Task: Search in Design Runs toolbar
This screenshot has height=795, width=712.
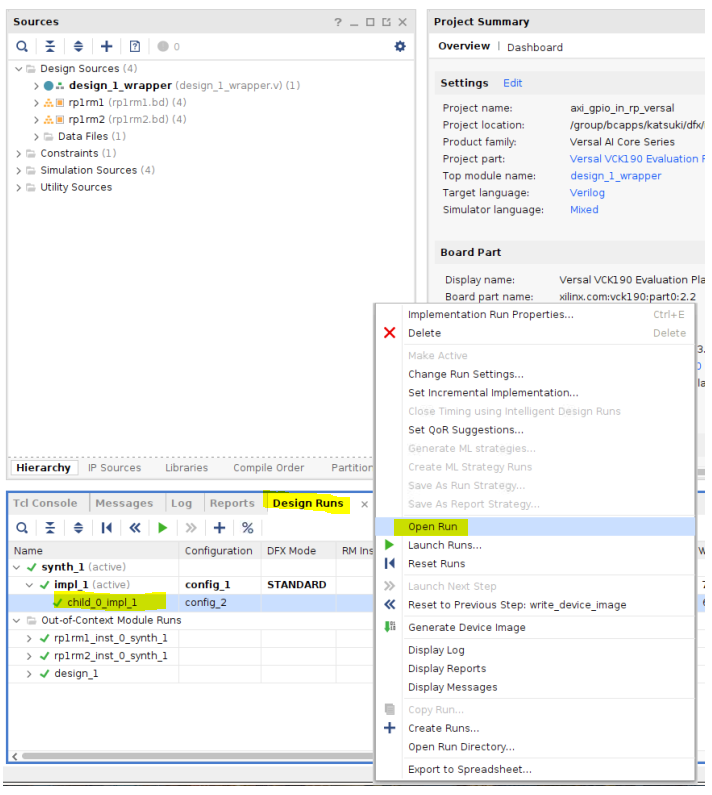Action: pos(22,528)
